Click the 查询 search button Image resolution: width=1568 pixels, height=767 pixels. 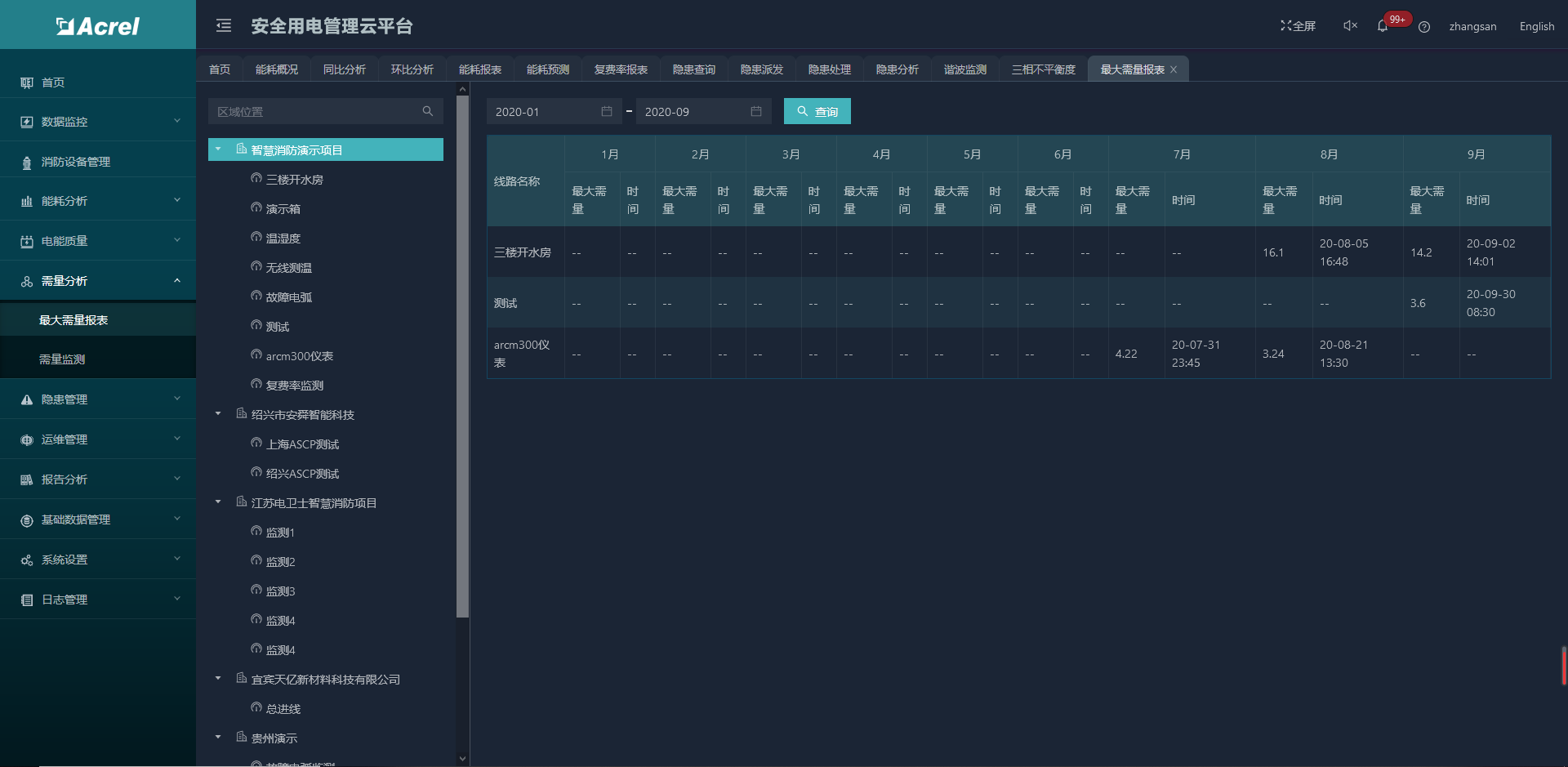[x=817, y=111]
